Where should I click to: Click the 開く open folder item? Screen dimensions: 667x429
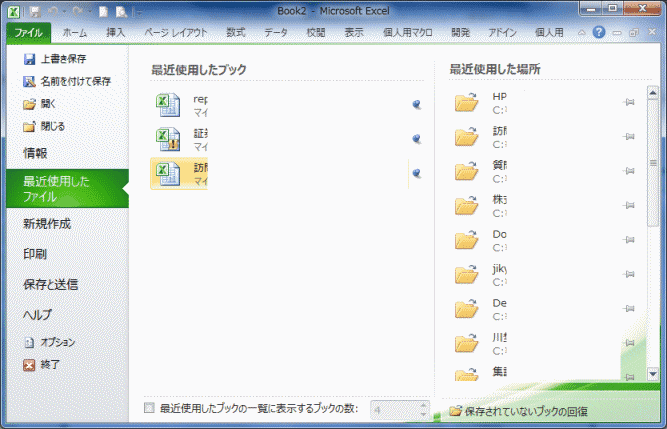[x=39, y=104]
